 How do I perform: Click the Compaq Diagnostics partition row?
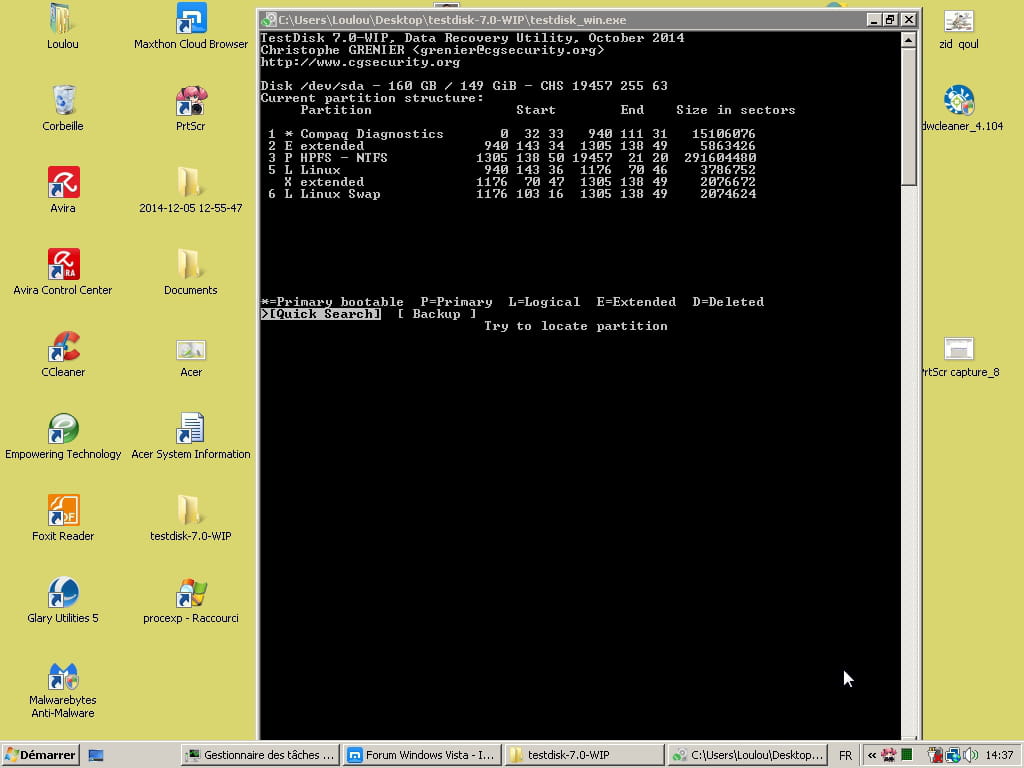[512, 134]
